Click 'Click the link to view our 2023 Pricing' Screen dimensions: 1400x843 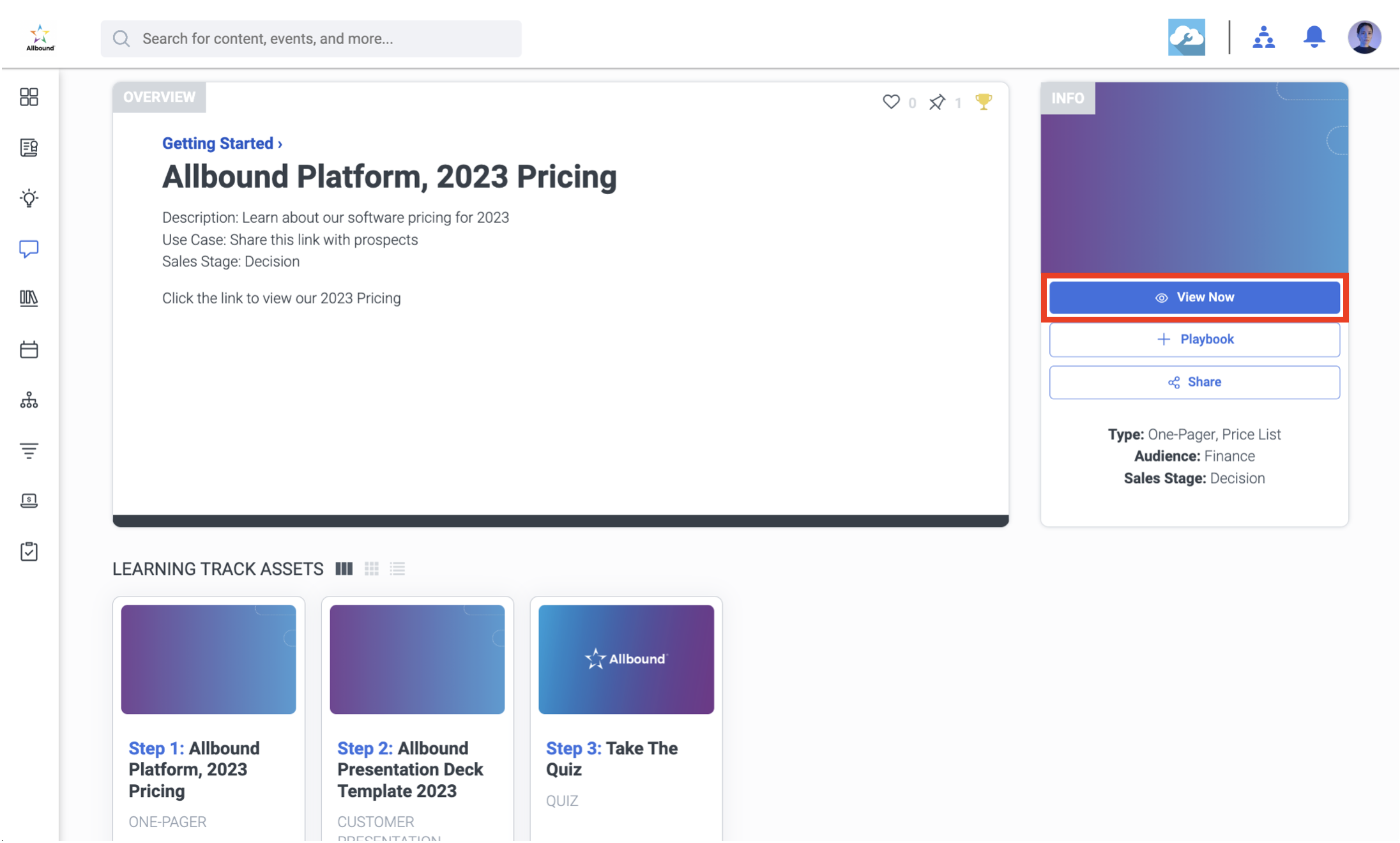point(282,298)
